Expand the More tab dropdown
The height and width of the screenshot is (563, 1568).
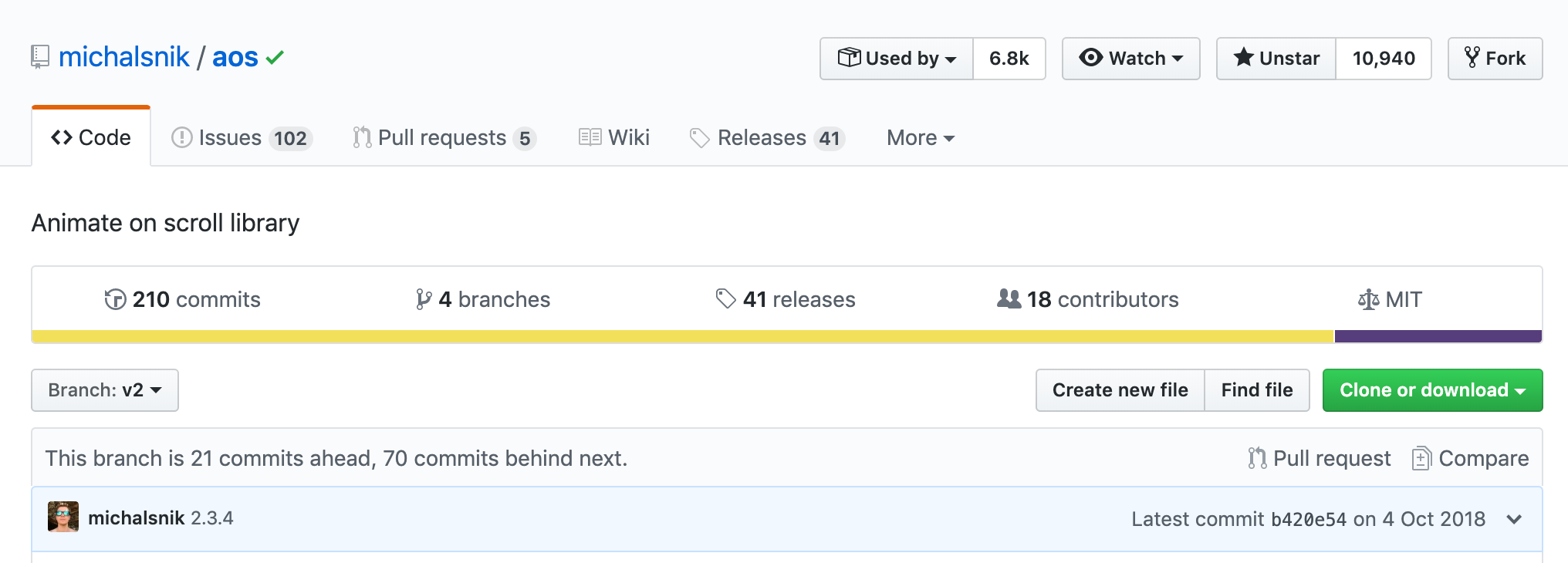click(x=921, y=138)
